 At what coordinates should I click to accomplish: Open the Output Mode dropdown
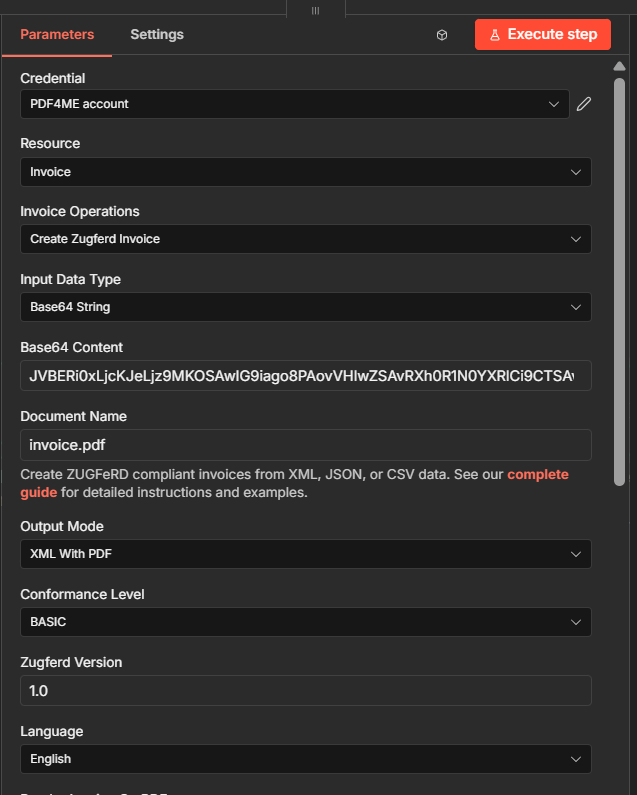tap(305, 554)
